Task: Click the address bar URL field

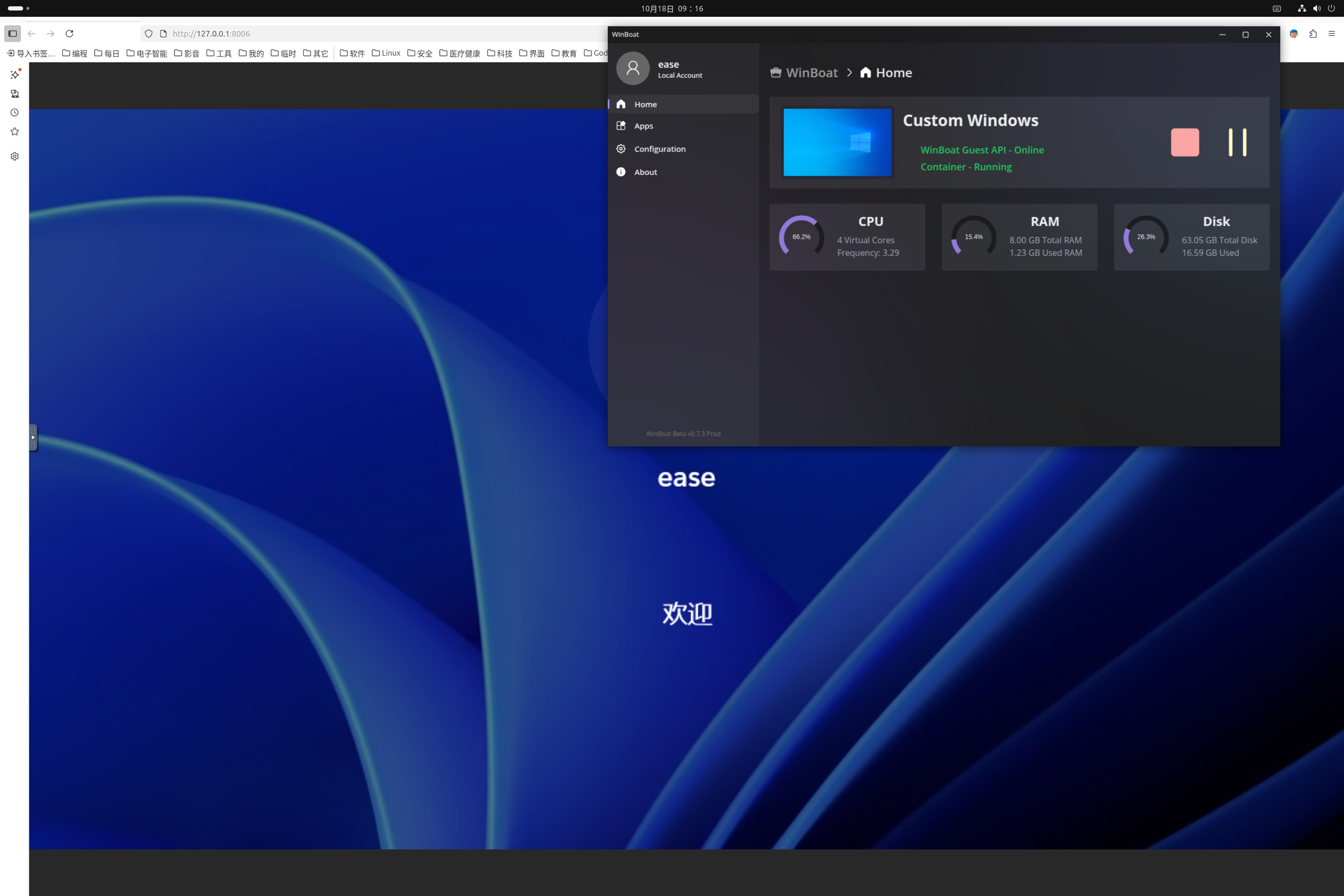Action: (x=365, y=34)
